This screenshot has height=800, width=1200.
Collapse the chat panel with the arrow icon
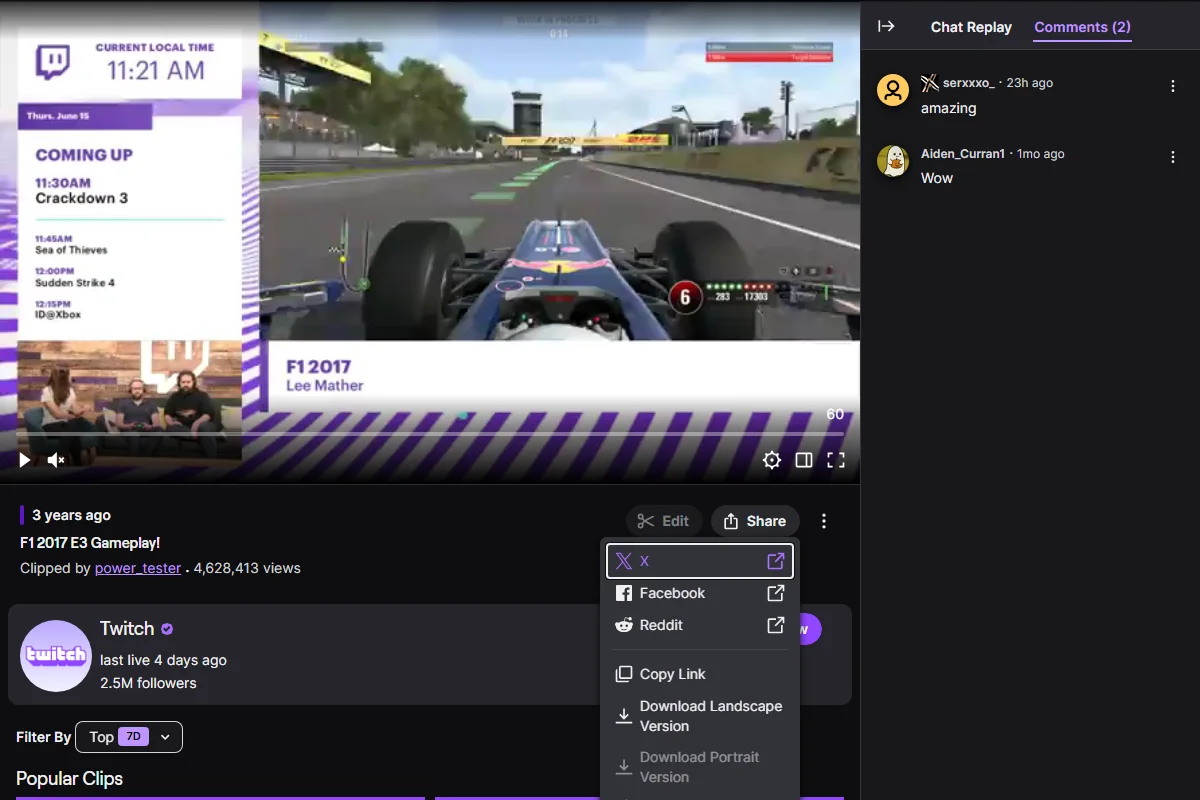pyautogui.click(x=886, y=26)
